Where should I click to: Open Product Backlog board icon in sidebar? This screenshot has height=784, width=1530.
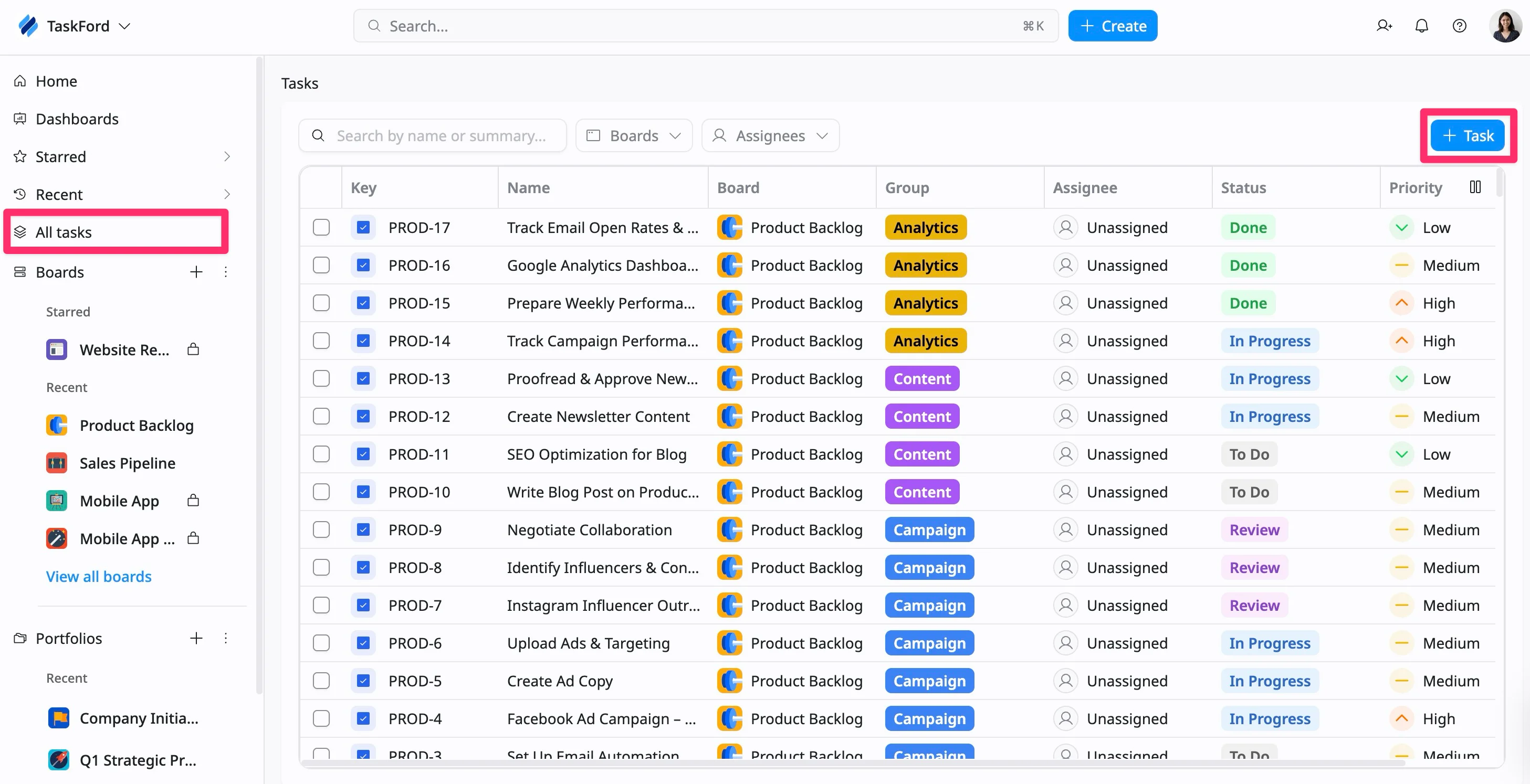pyautogui.click(x=57, y=425)
